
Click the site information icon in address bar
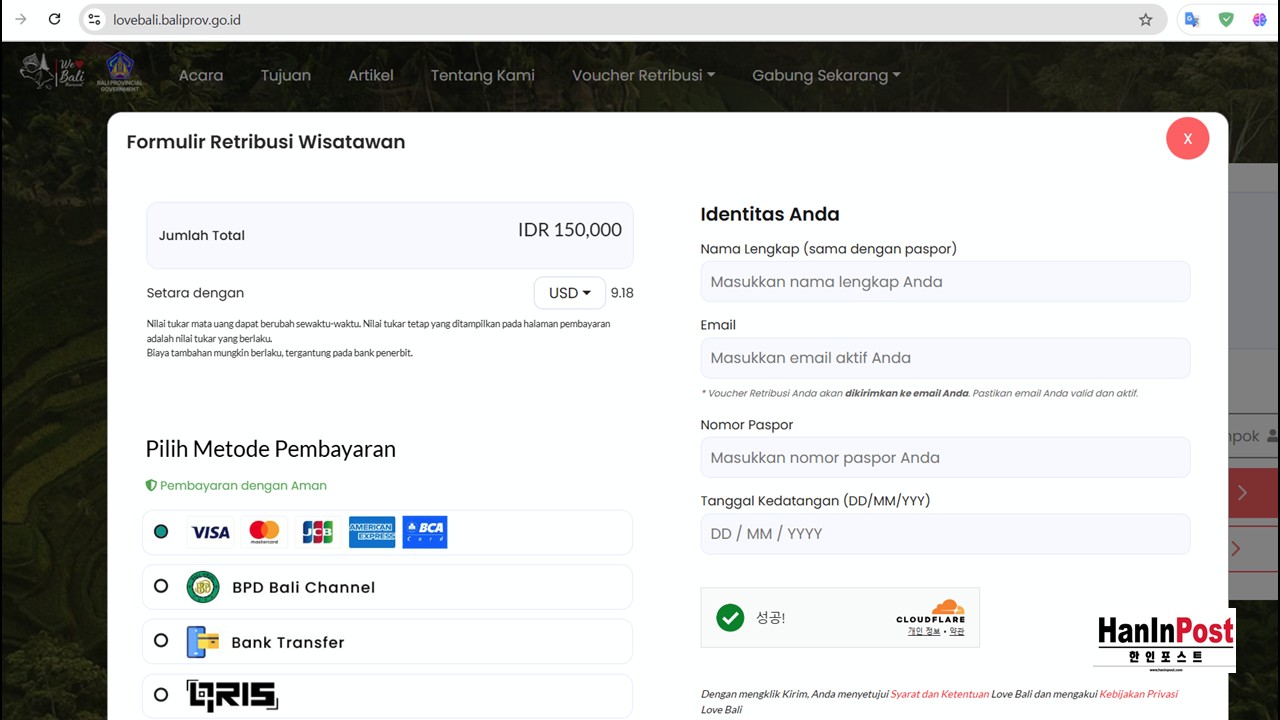[x=94, y=19]
